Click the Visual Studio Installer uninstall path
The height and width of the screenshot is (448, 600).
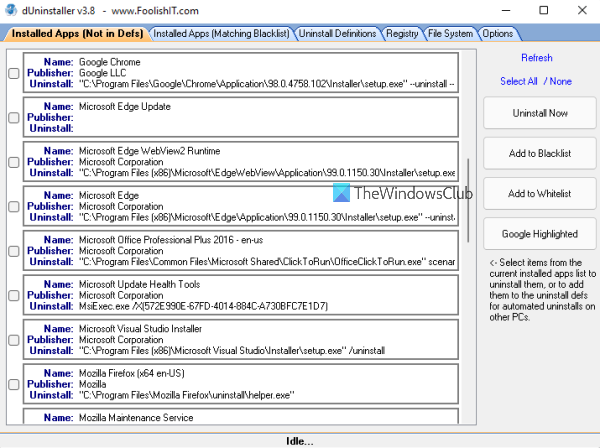[232, 350]
